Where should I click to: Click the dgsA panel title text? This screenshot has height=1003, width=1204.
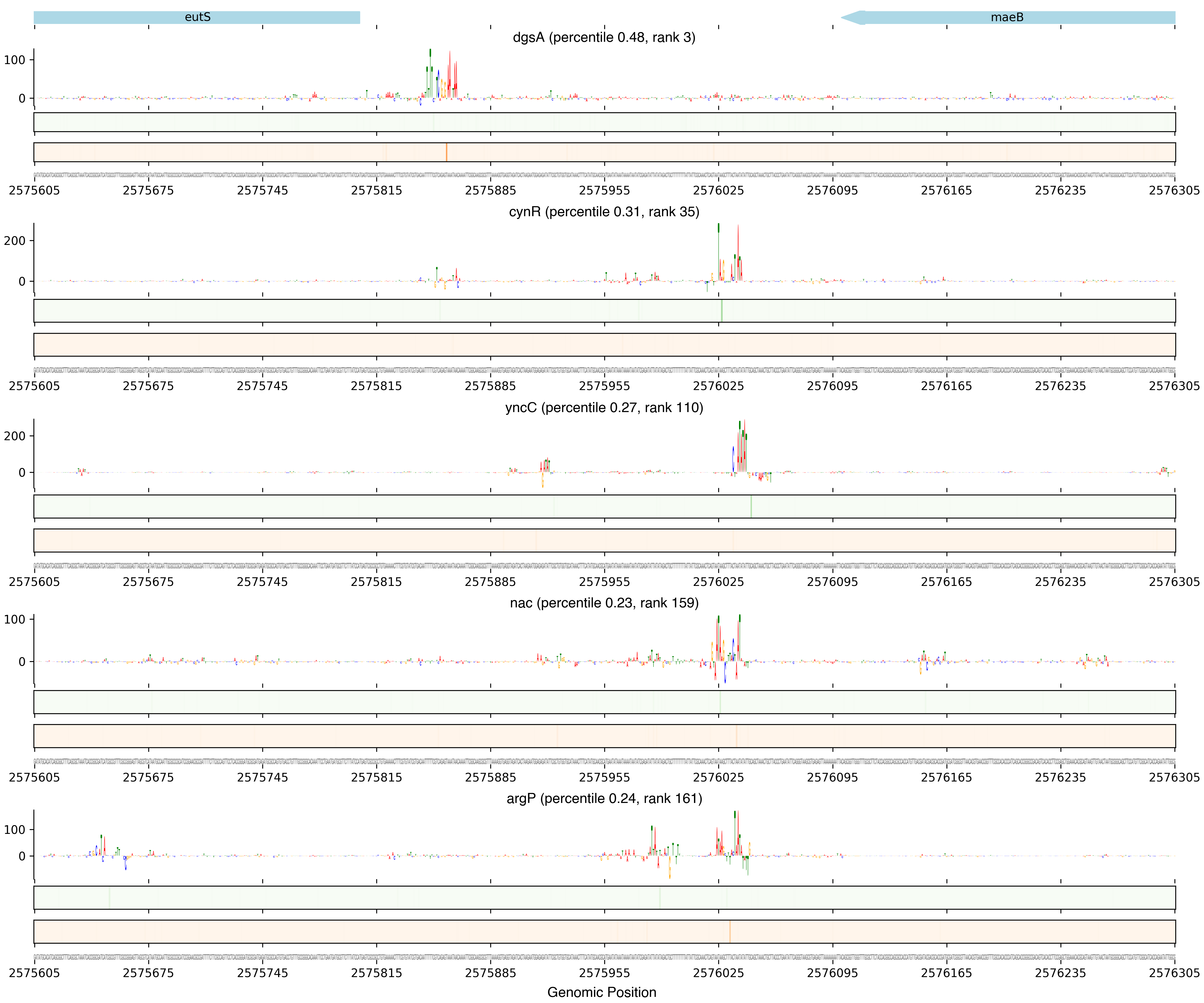click(x=604, y=38)
